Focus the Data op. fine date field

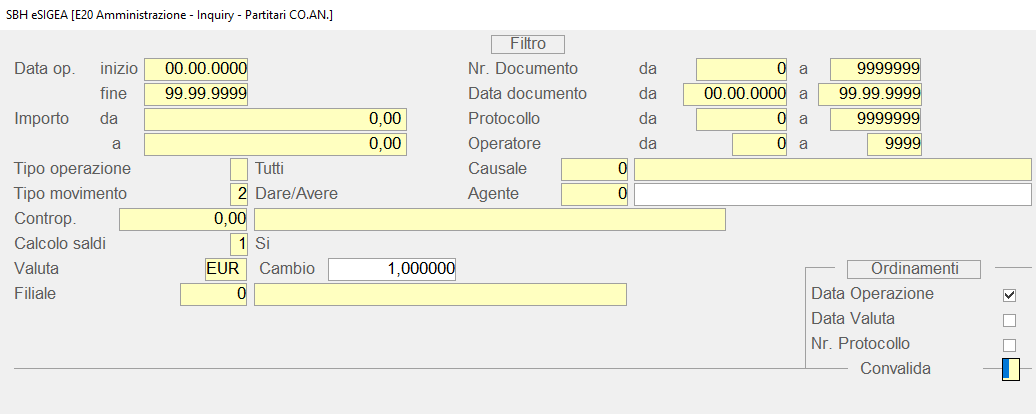point(196,94)
